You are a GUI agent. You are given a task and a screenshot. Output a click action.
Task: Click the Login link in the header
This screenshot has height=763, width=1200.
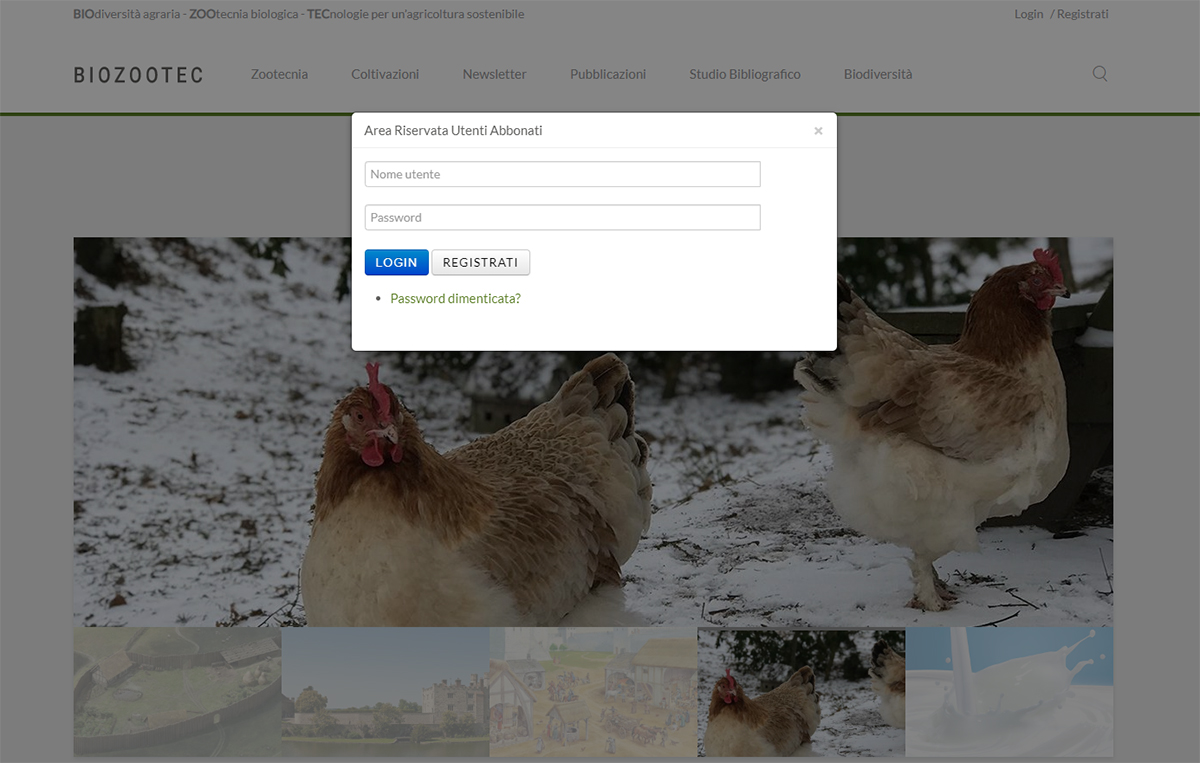(x=1028, y=14)
